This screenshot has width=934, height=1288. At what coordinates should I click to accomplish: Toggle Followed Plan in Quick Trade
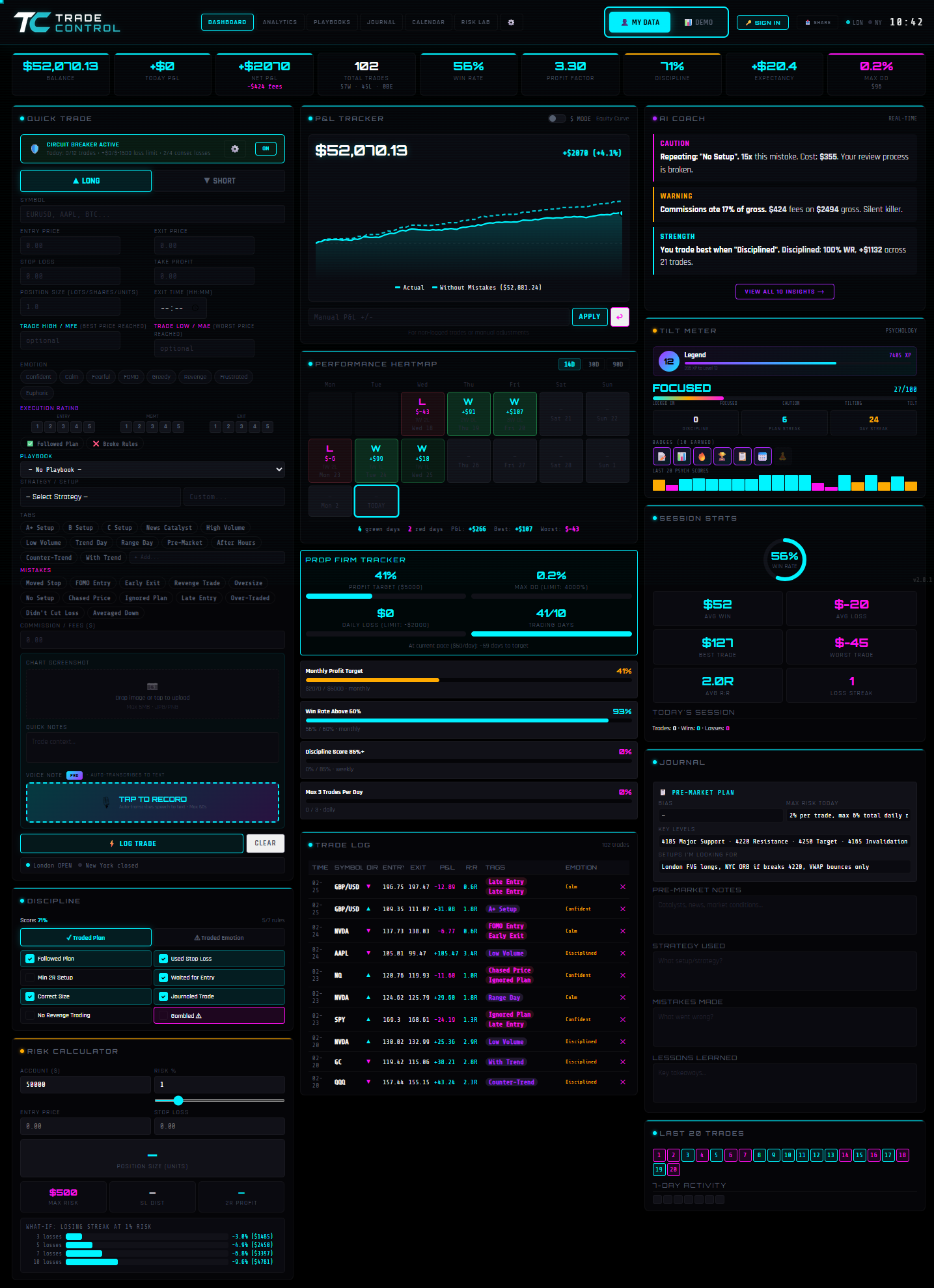click(53, 444)
